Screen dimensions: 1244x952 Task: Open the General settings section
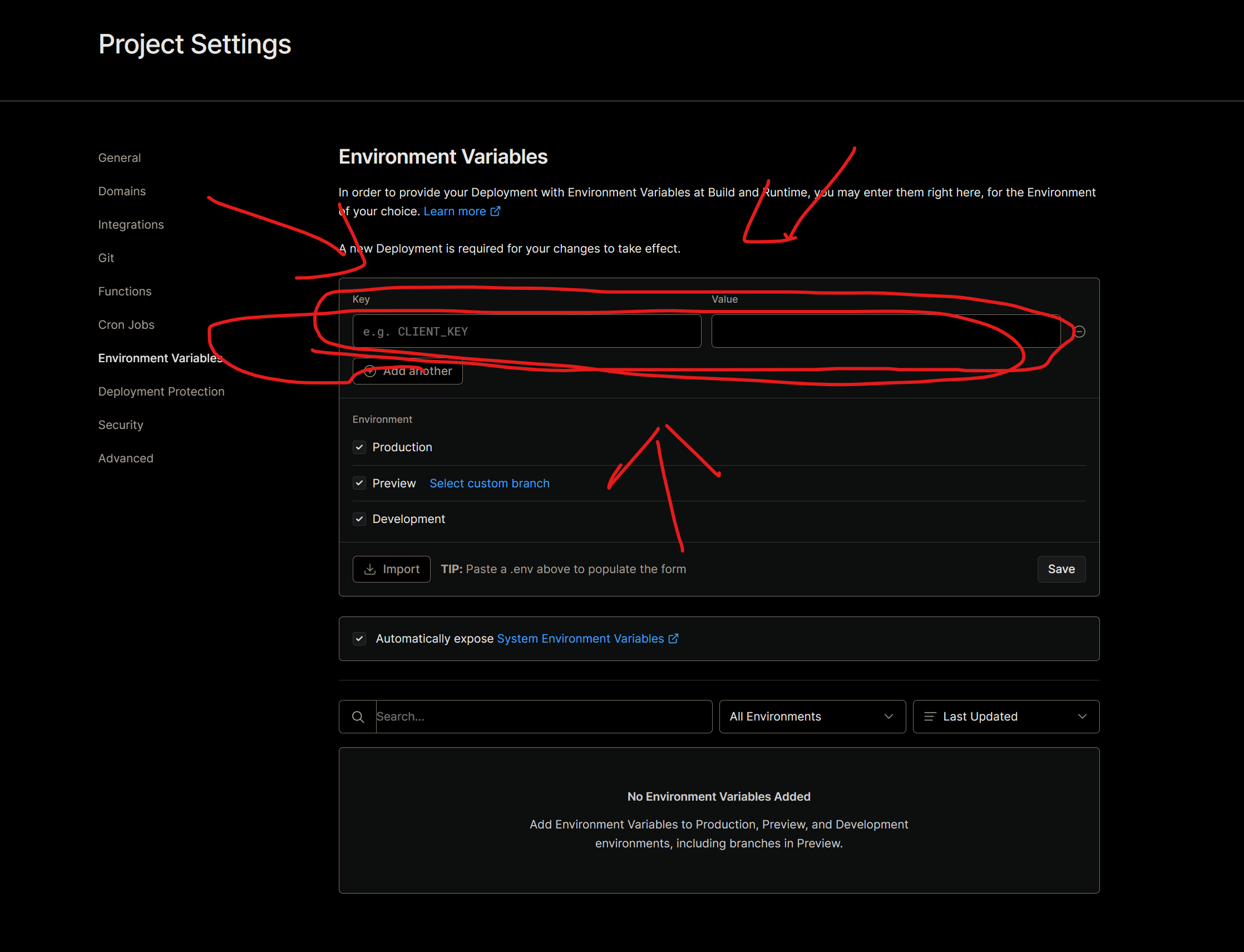pos(120,158)
